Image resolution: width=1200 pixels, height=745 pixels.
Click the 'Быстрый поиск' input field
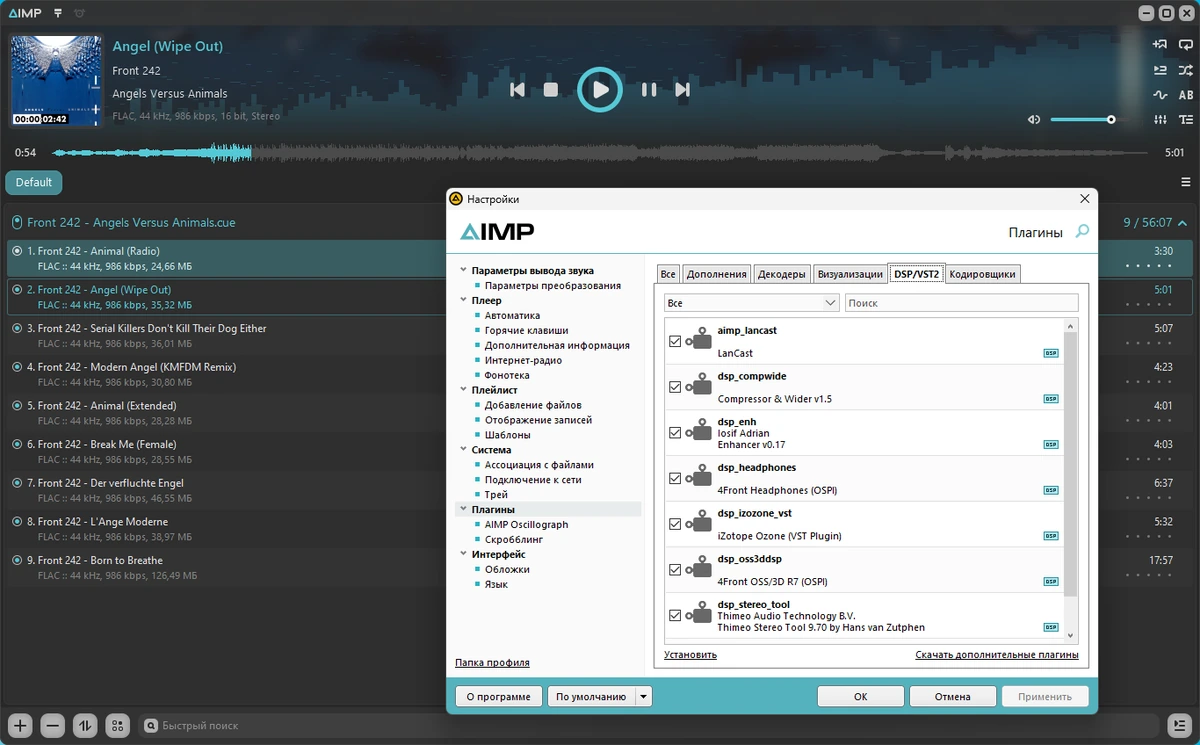coord(650,725)
